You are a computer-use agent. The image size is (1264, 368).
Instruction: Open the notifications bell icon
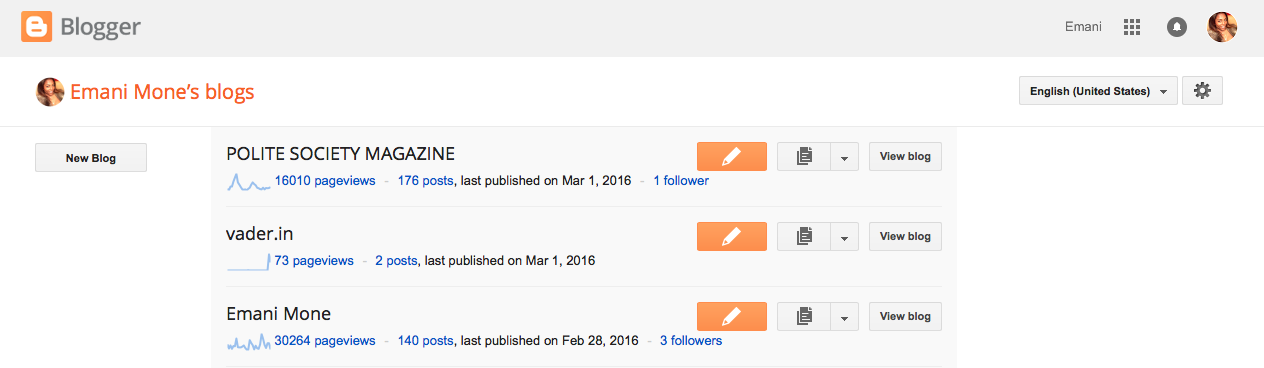[1177, 27]
